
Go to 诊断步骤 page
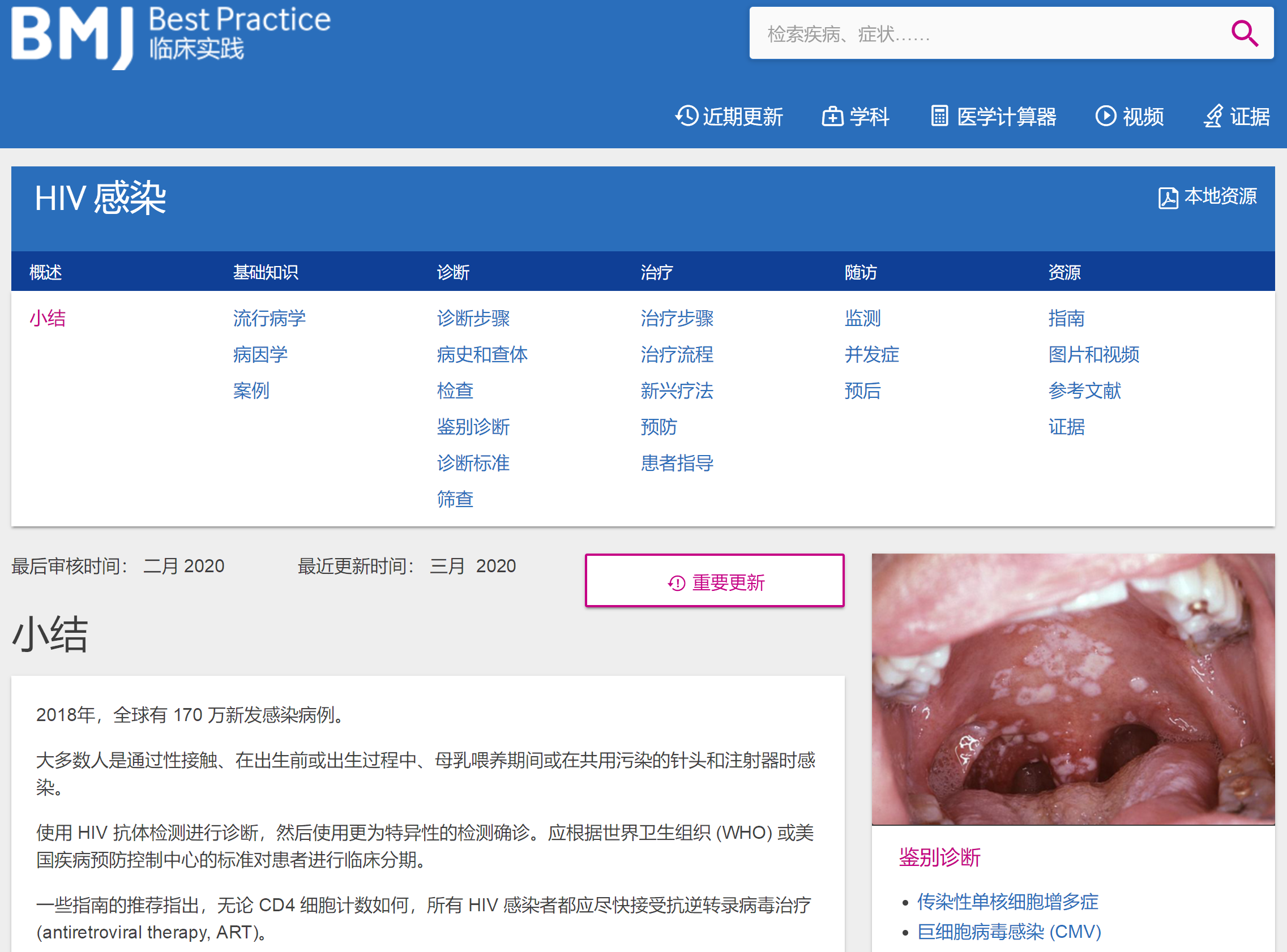473,318
